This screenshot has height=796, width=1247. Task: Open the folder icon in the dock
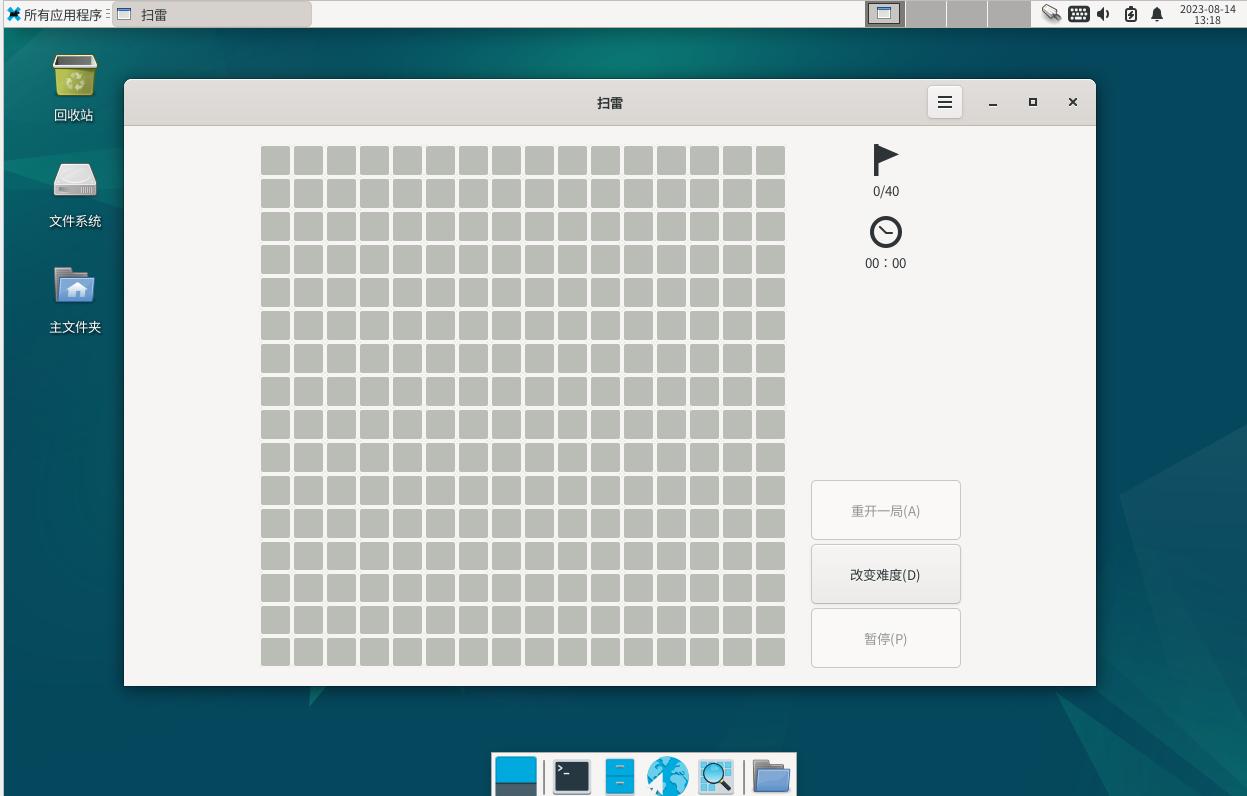pyautogui.click(x=771, y=776)
